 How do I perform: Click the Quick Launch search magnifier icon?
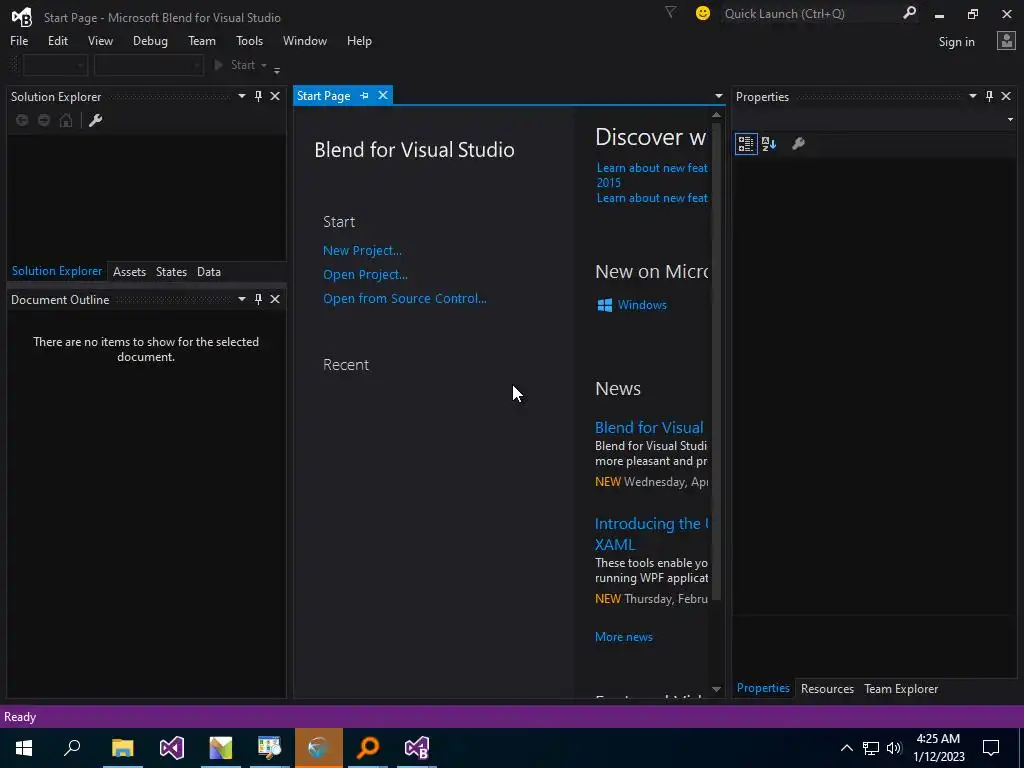click(x=909, y=13)
